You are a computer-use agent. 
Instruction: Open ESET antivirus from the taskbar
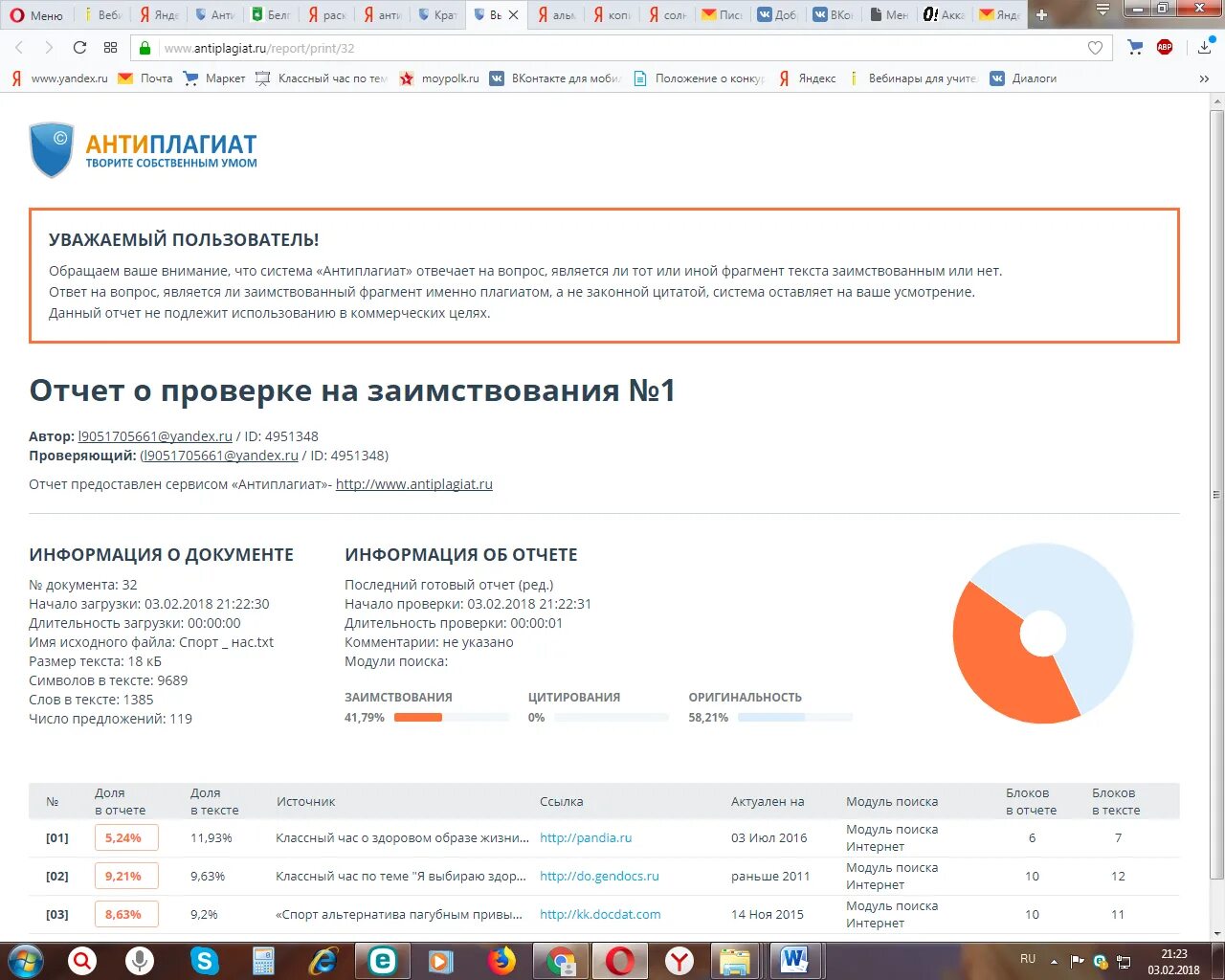(x=383, y=960)
